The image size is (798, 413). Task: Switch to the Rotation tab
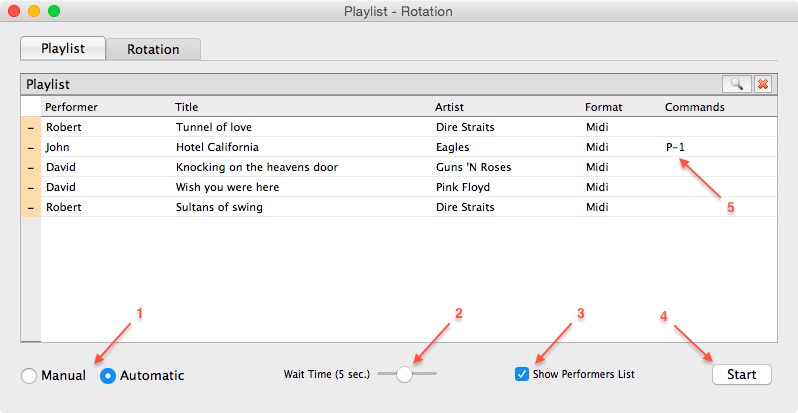(153, 49)
